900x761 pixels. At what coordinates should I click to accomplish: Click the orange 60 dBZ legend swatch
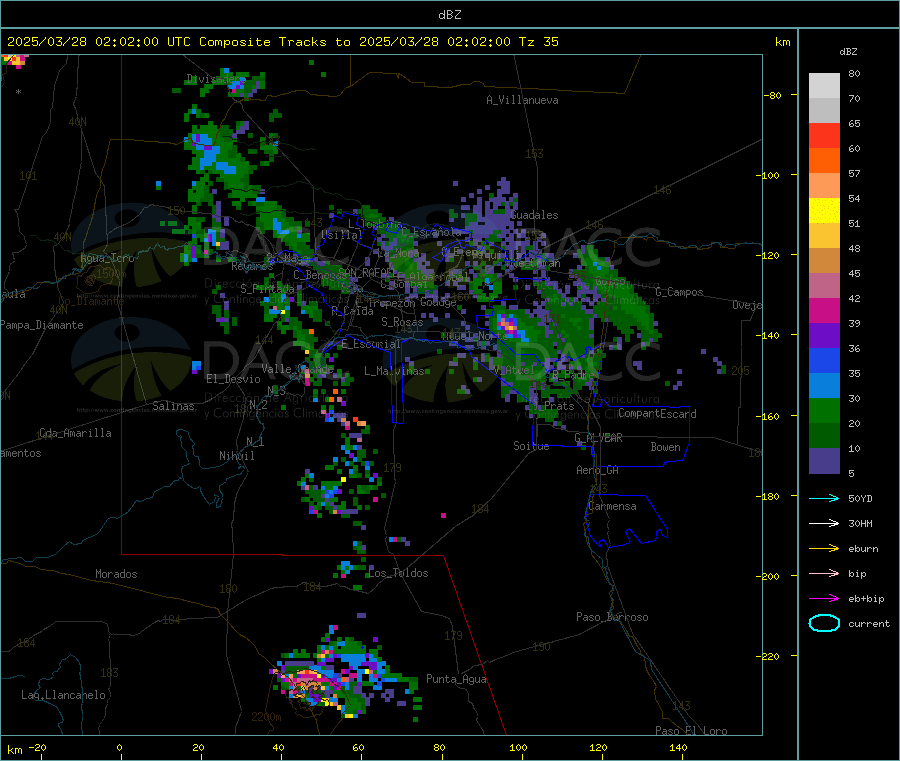coord(824,161)
